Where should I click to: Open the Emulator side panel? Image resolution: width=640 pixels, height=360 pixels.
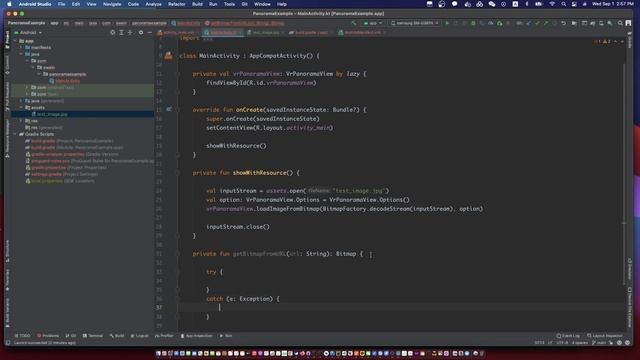click(x=630, y=268)
